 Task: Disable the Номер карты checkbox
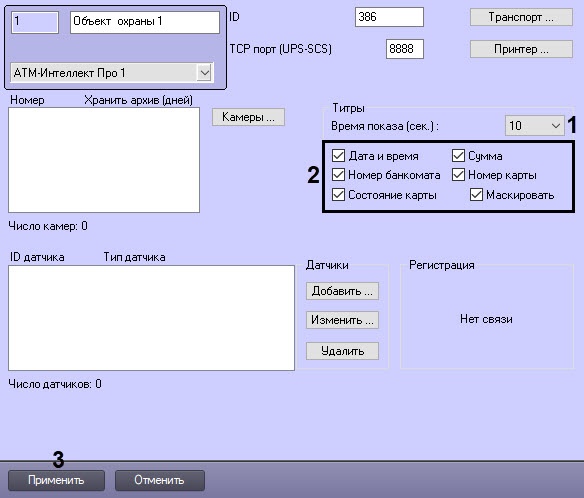coord(458,175)
